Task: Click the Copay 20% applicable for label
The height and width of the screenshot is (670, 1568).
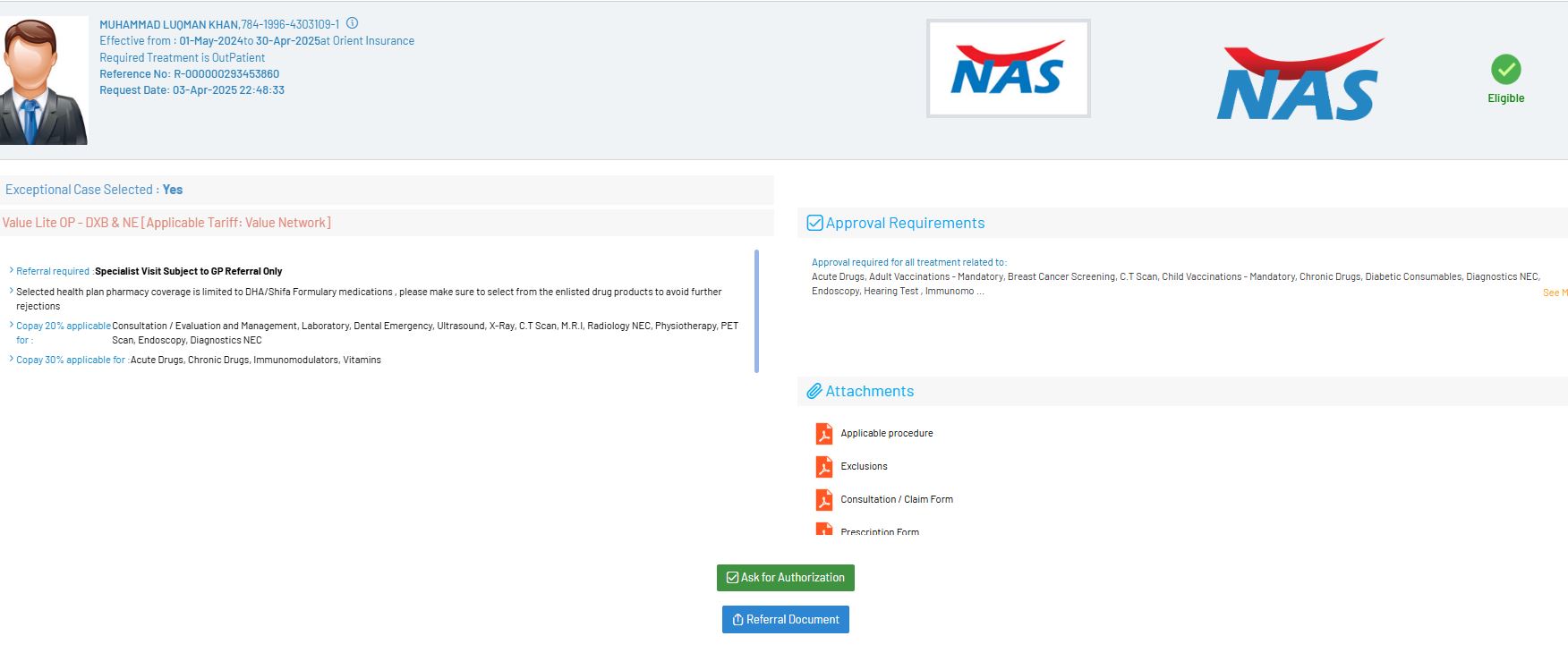Action: tap(64, 333)
